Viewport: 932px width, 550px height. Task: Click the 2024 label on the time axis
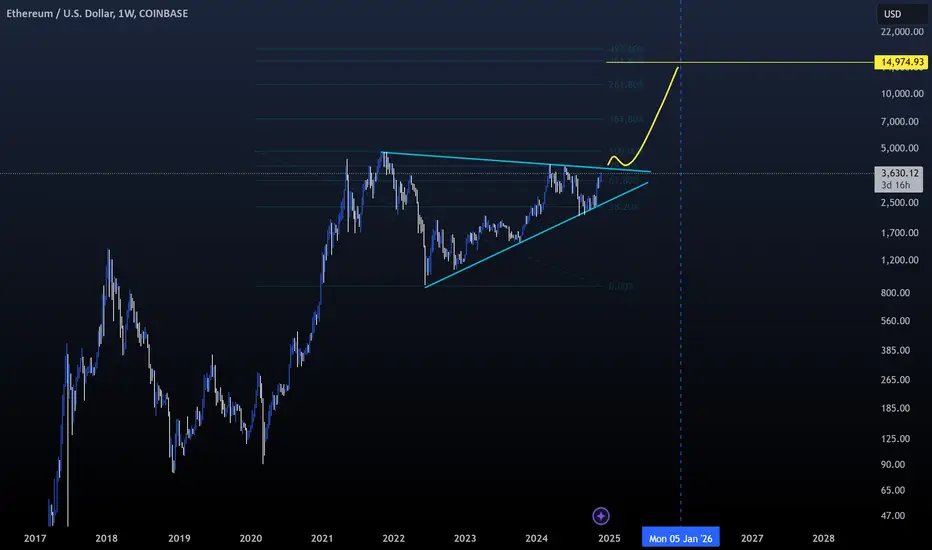point(536,538)
